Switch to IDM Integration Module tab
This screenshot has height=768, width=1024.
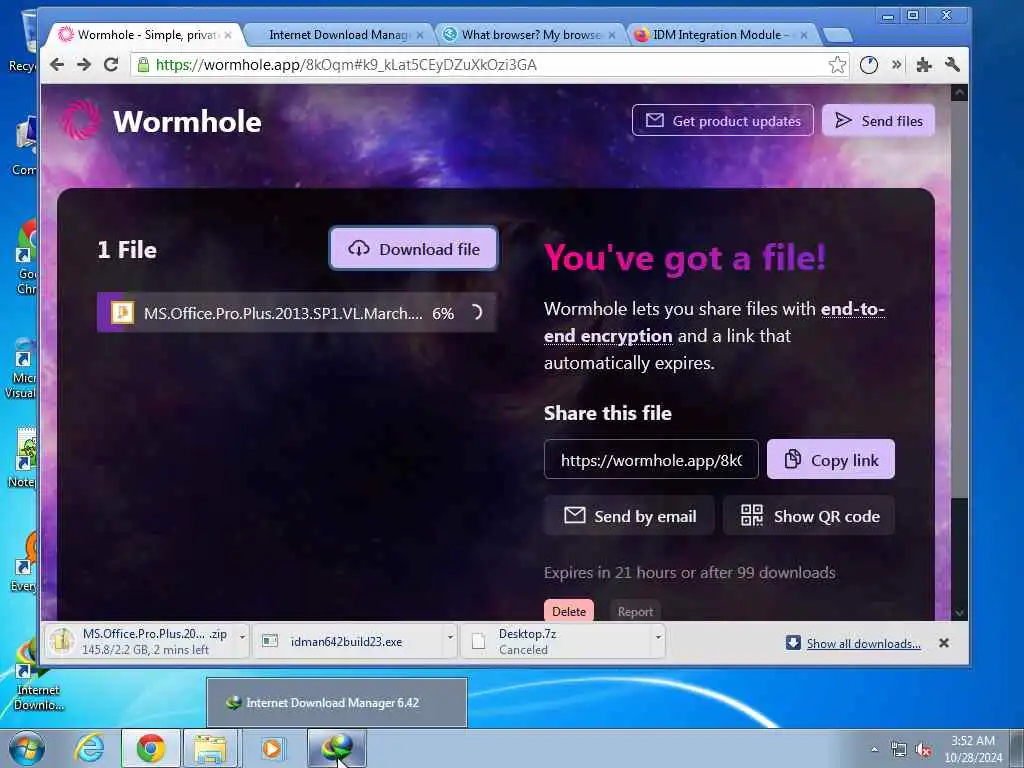tap(720, 35)
